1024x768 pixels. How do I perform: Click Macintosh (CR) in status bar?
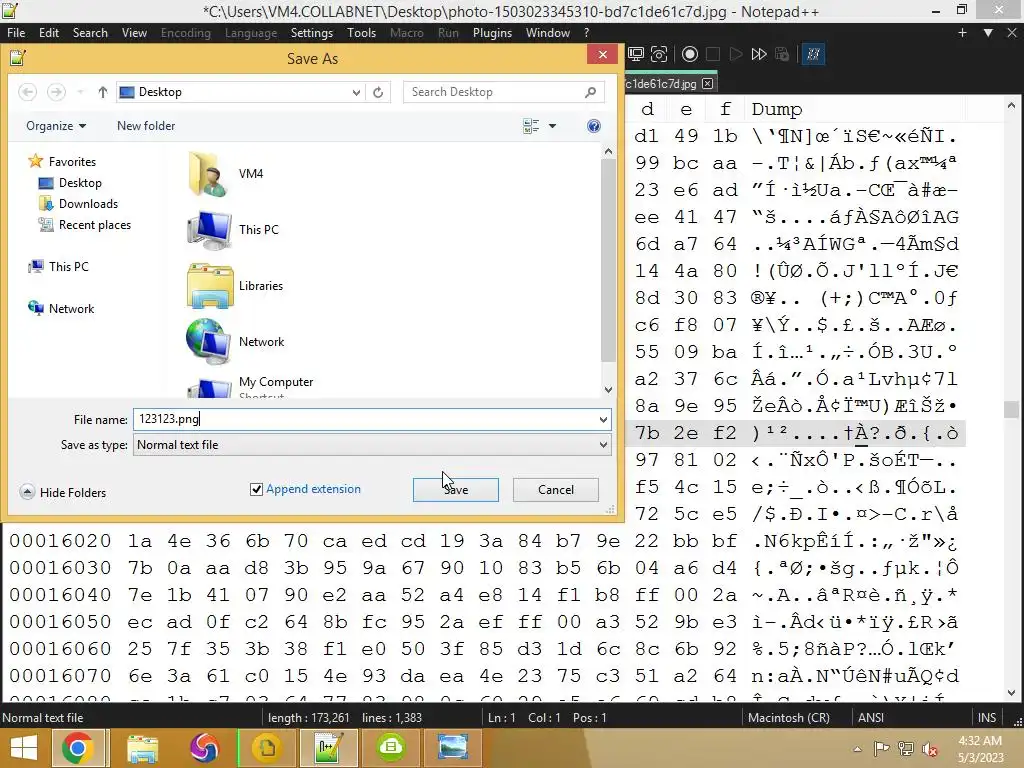(789, 718)
